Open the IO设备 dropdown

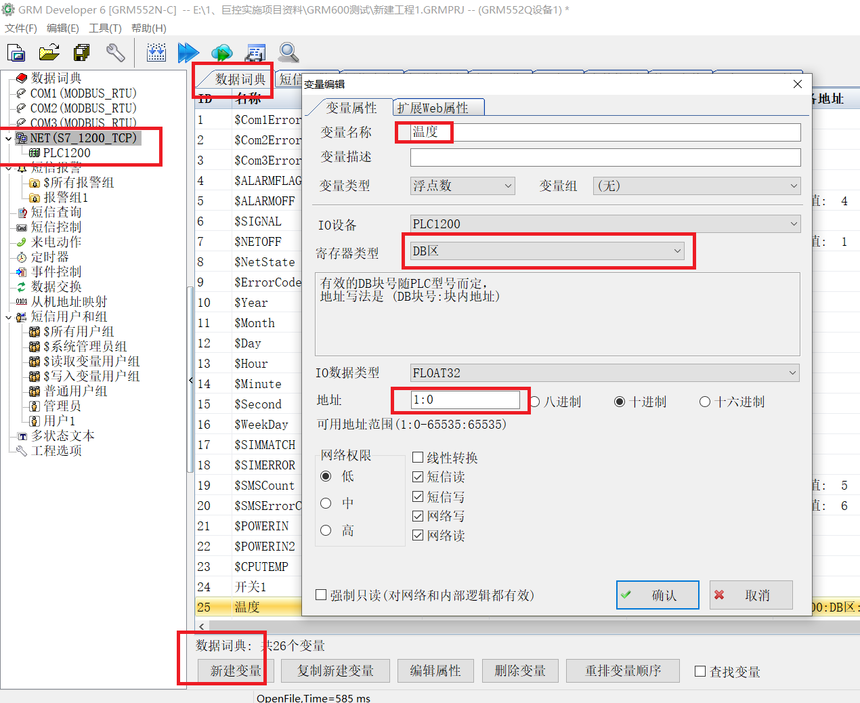click(x=605, y=224)
